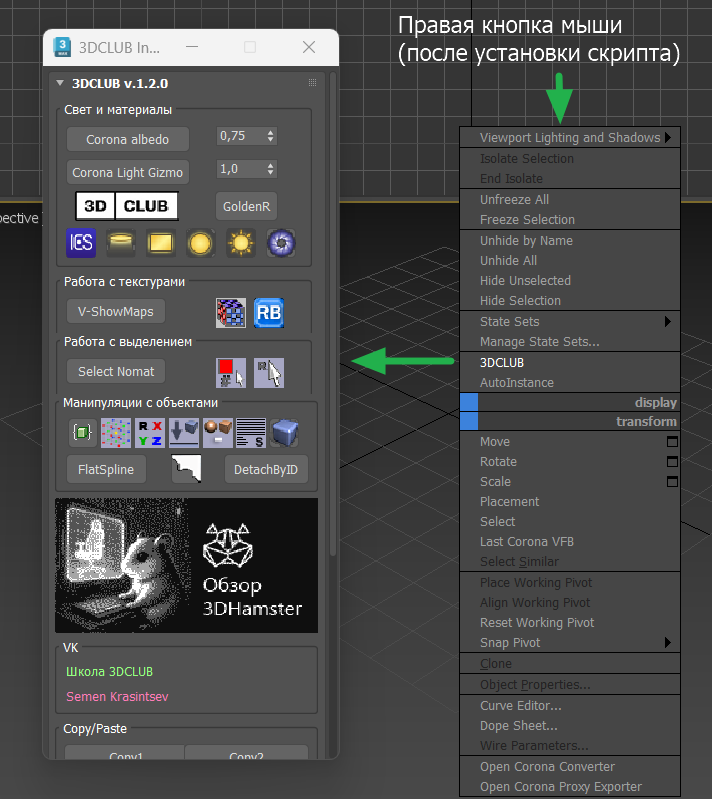Open Rotate transform settings box
Image resolution: width=712 pixels, height=799 pixels.
click(x=672, y=462)
